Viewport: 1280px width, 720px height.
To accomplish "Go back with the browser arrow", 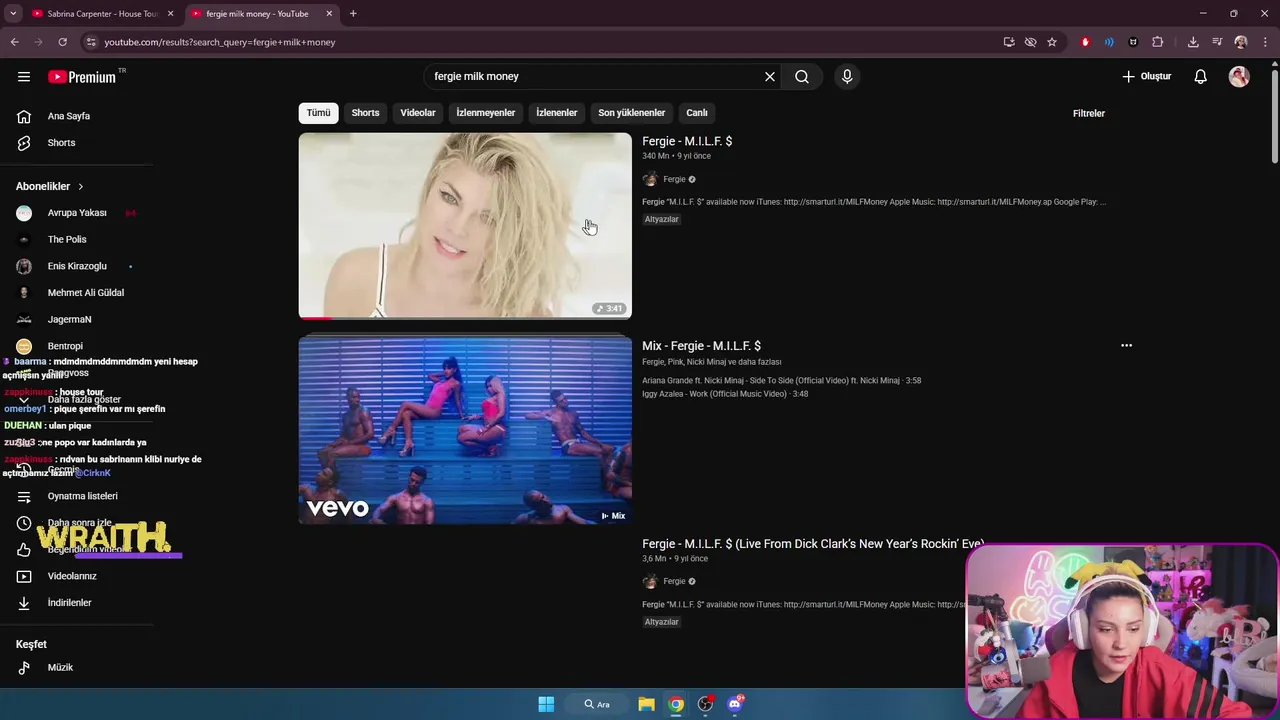I will click(14, 42).
